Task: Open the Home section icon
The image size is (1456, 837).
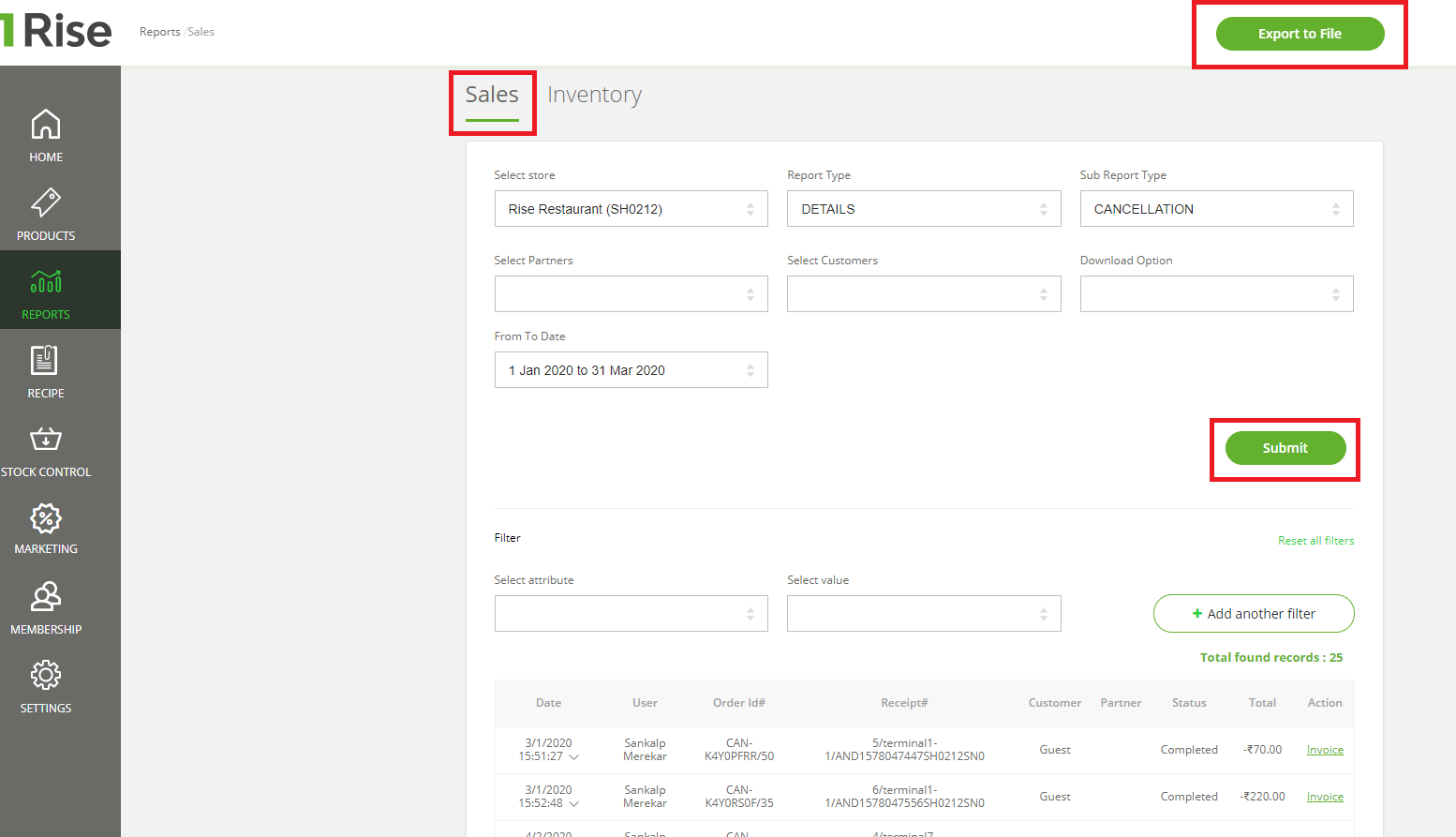Action: coord(46,125)
